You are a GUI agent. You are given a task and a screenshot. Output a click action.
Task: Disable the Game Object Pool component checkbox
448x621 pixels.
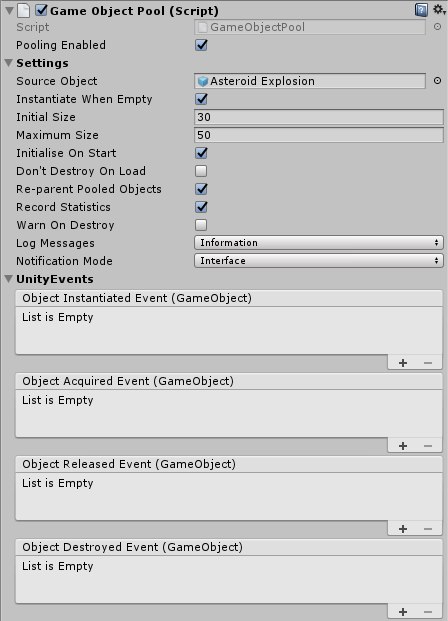41,10
